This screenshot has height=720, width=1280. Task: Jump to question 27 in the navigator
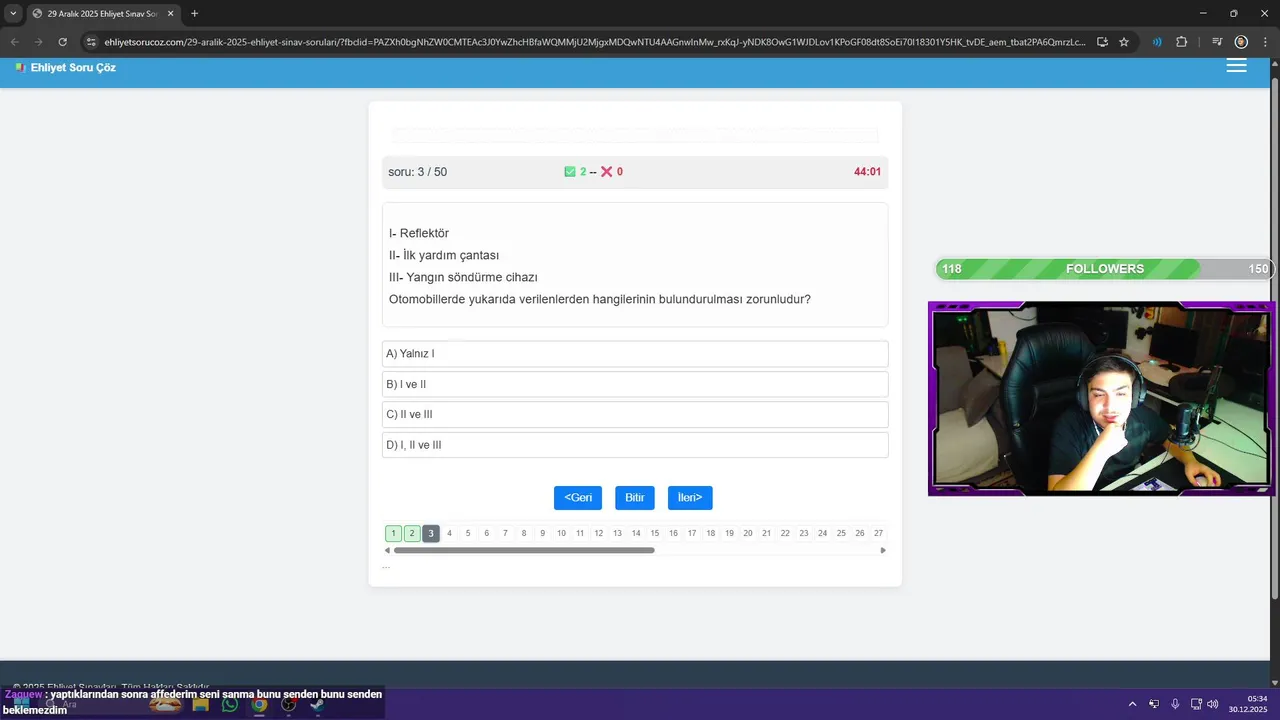[x=878, y=534]
